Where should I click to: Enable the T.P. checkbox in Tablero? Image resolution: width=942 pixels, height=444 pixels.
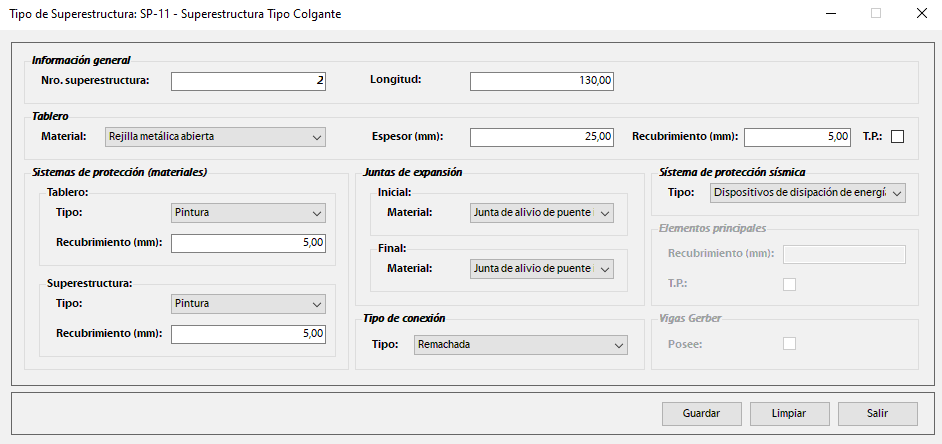(x=897, y=137)
